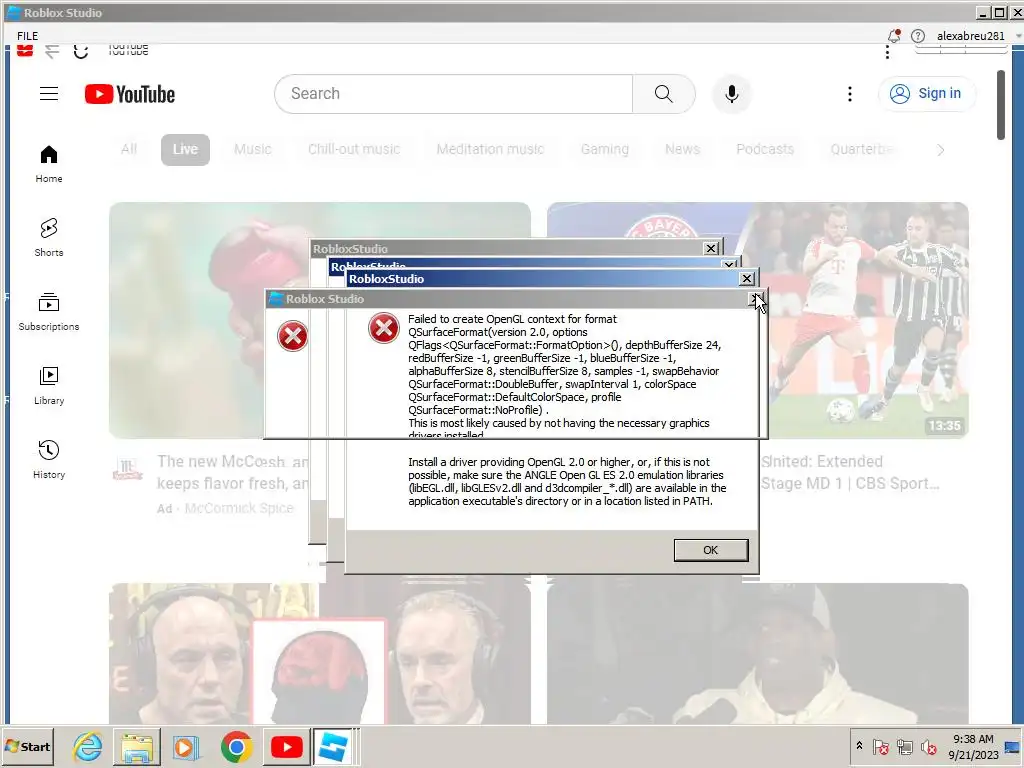Open YouTube settings three-dot menu
Screen dimensions: 1024x768
[850, 94]
